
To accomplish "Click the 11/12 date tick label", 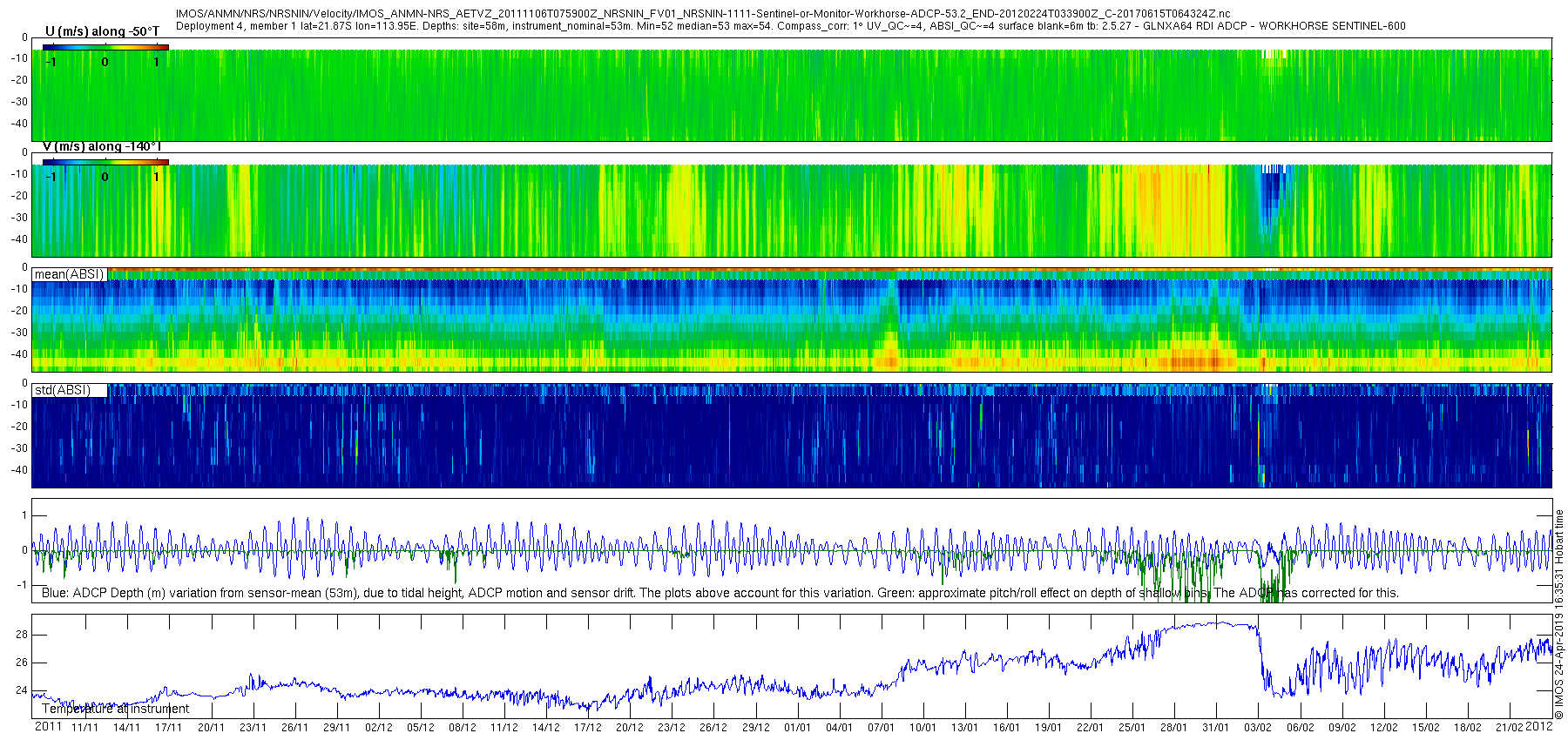I will click(504, 728).
